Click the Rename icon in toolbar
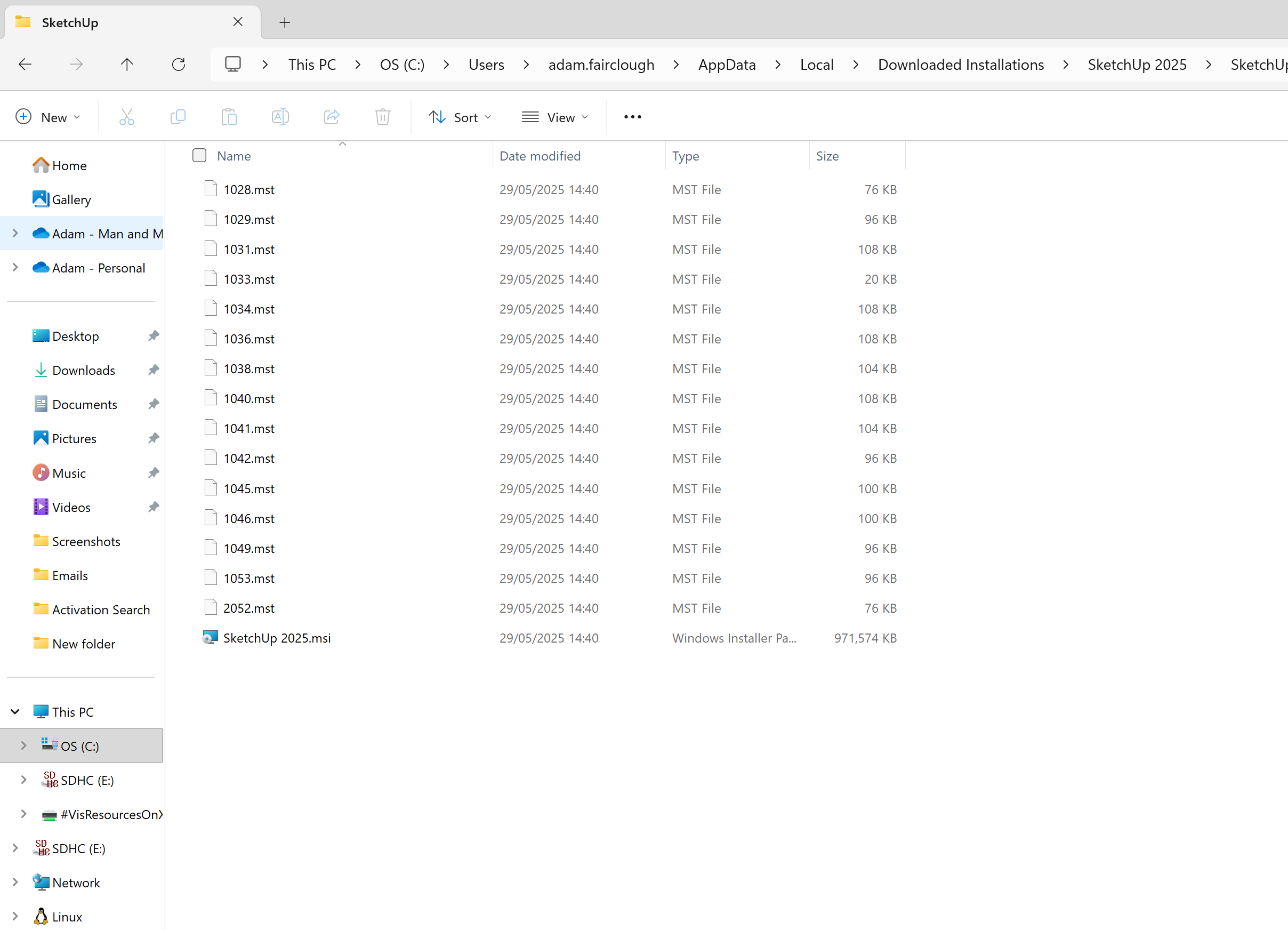The height and width of the screenshot is (930, 1288). [x=280, y=117]
